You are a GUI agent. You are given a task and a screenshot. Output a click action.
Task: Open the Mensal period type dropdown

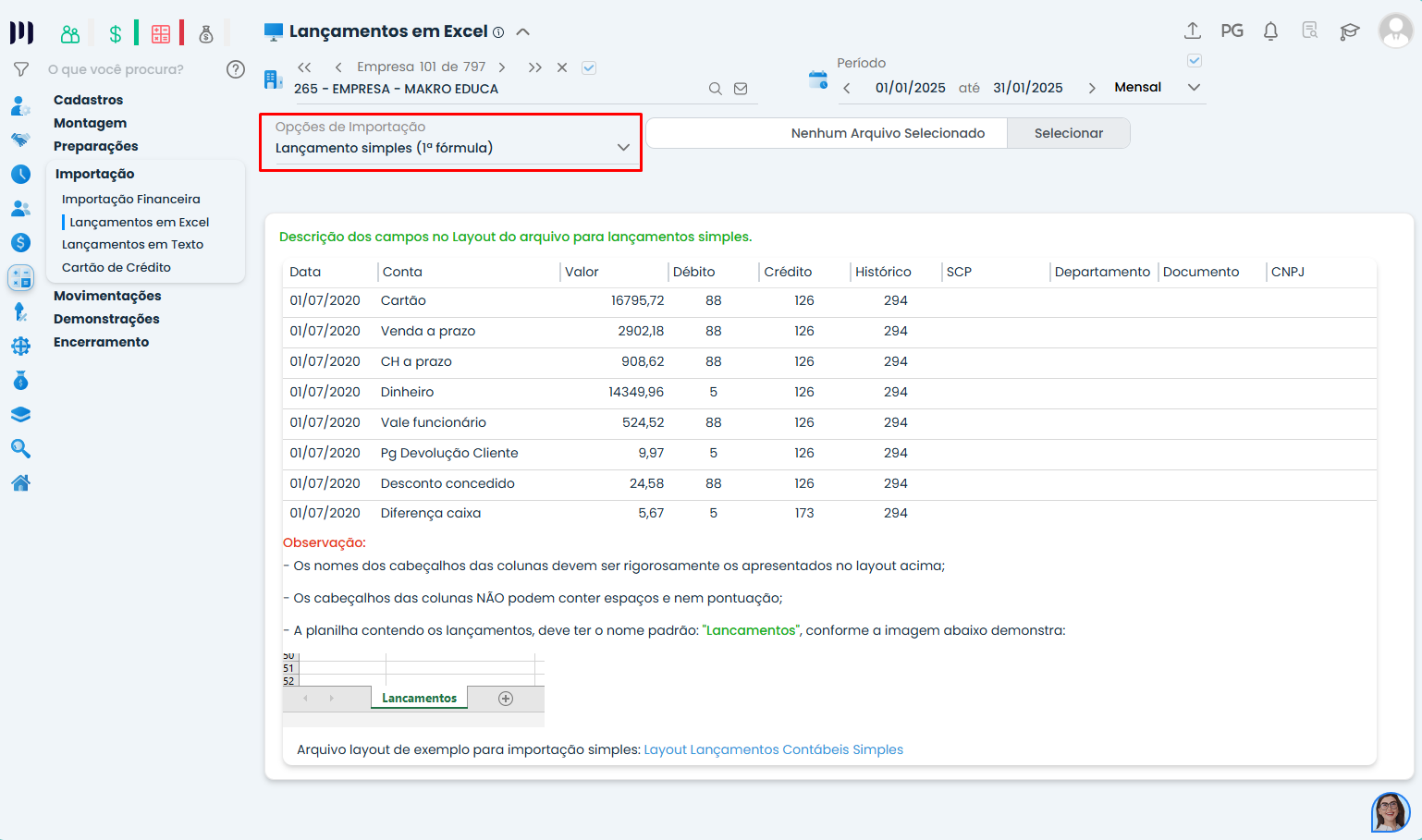click(1194, 88)
